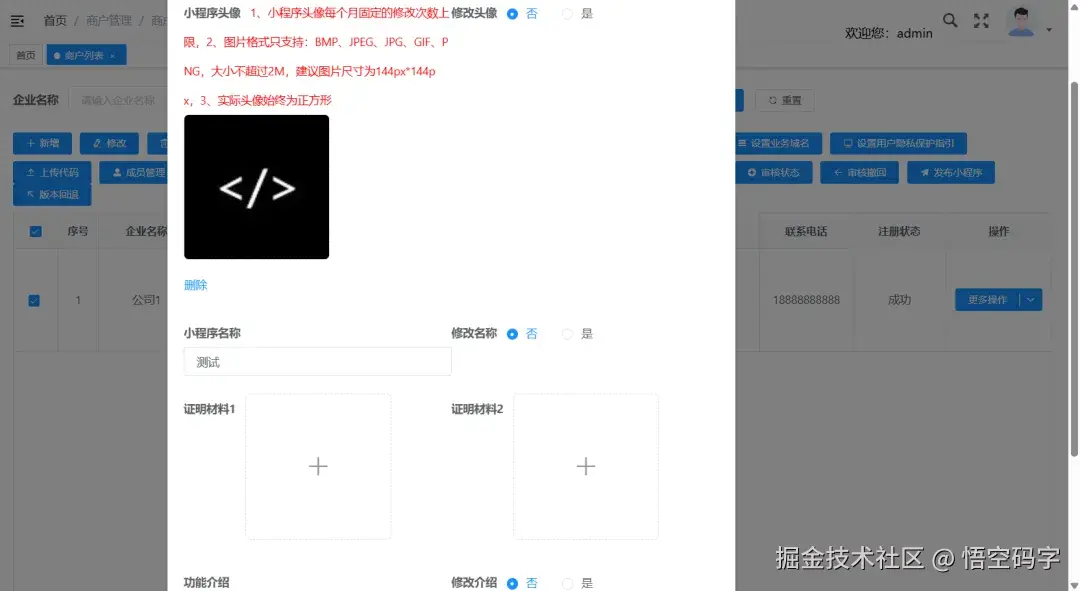The width and height of the screenshot is (1080, 591).
Task: Click the 发布小程序 publish mini-program button
Action: [x=950, y=172]
